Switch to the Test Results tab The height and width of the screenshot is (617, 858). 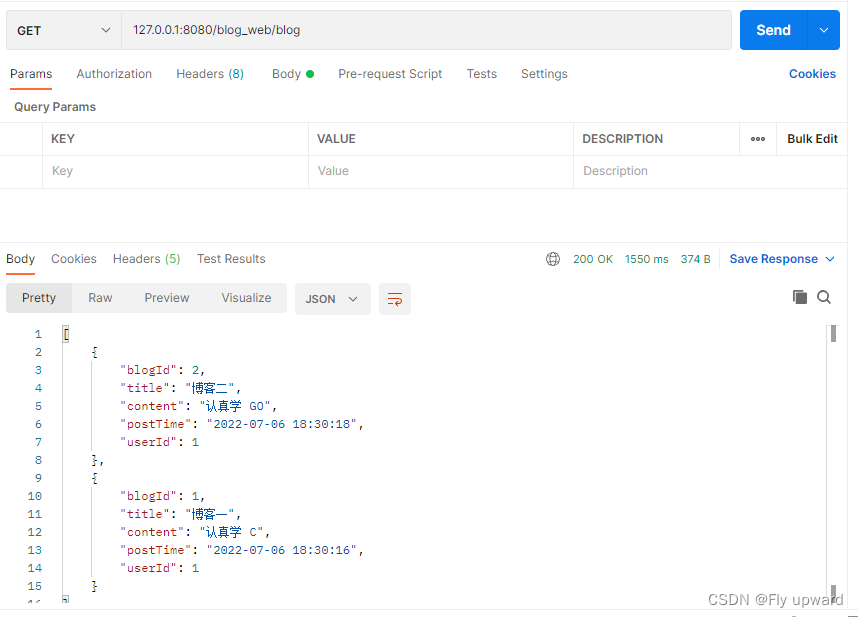point(230,258)
